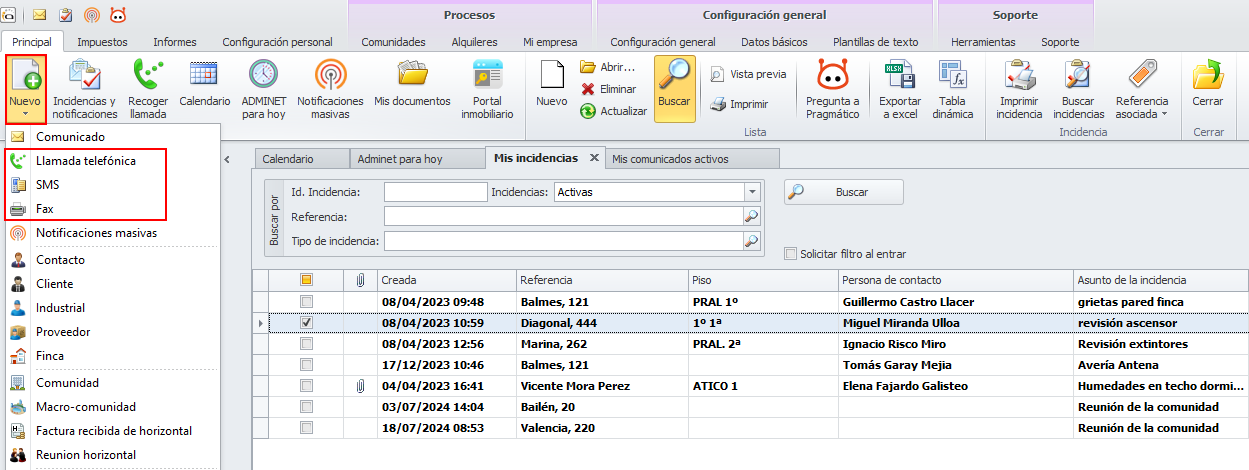This screenshot has width=1249, height=470.
Task: Enable Solicitar filtro al entrar checkbox
Action: [791, 254]
